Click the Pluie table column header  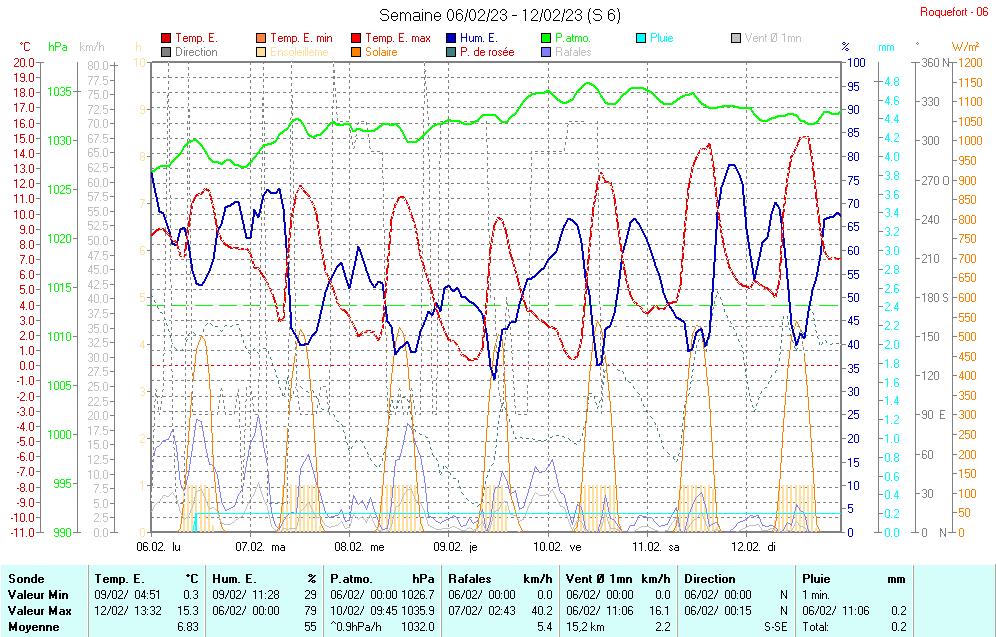[x=816, y=579]
